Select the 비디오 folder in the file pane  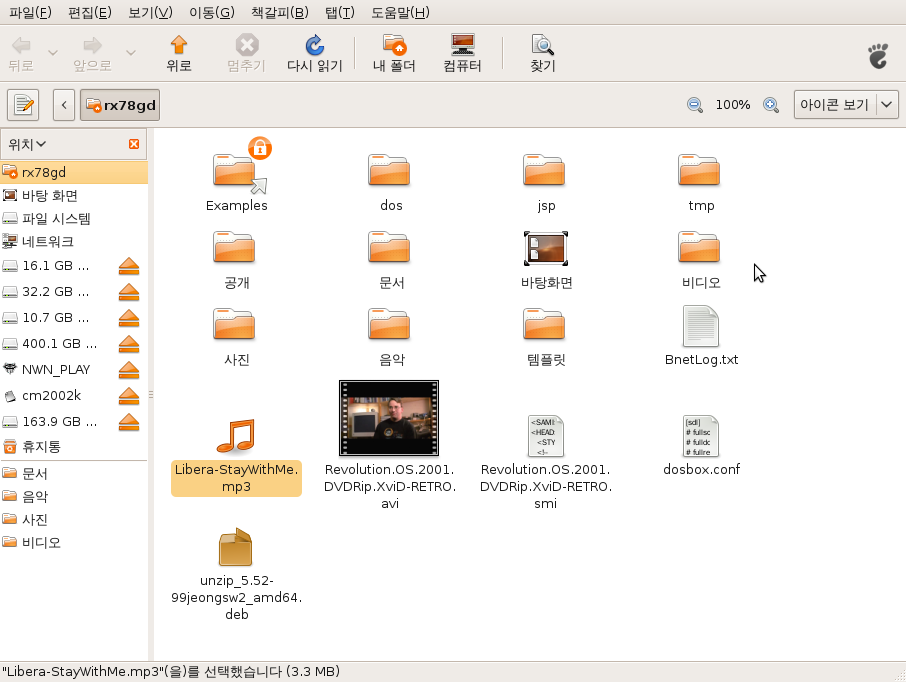[699, 247]
